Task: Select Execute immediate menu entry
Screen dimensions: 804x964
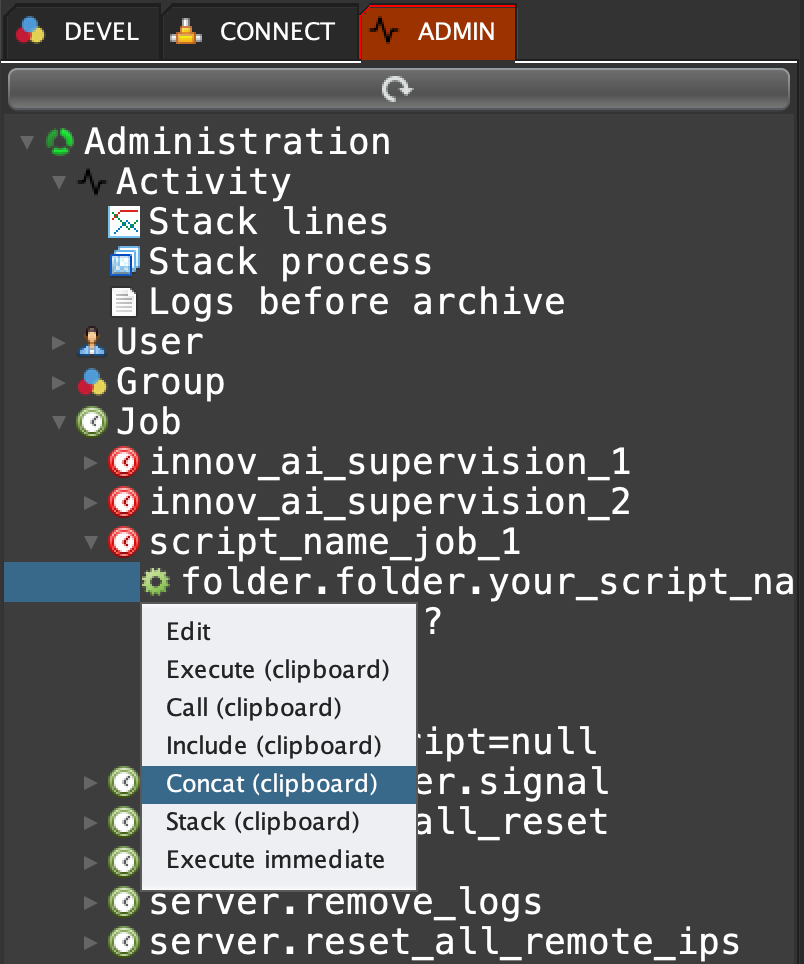Action: coord(275,860)
